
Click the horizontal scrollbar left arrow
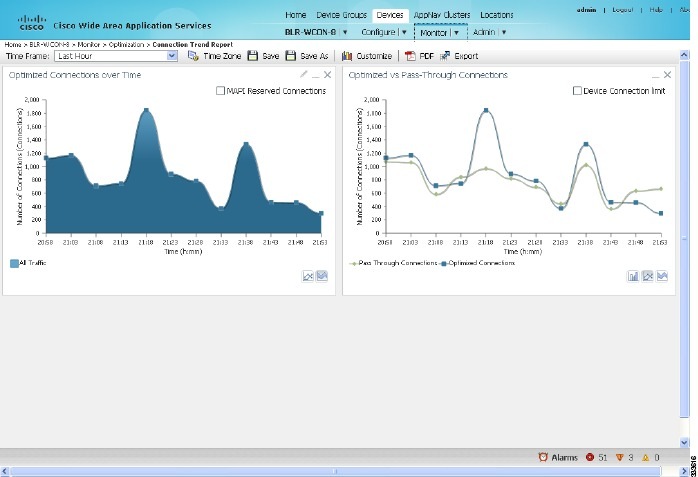coord(4,471)
